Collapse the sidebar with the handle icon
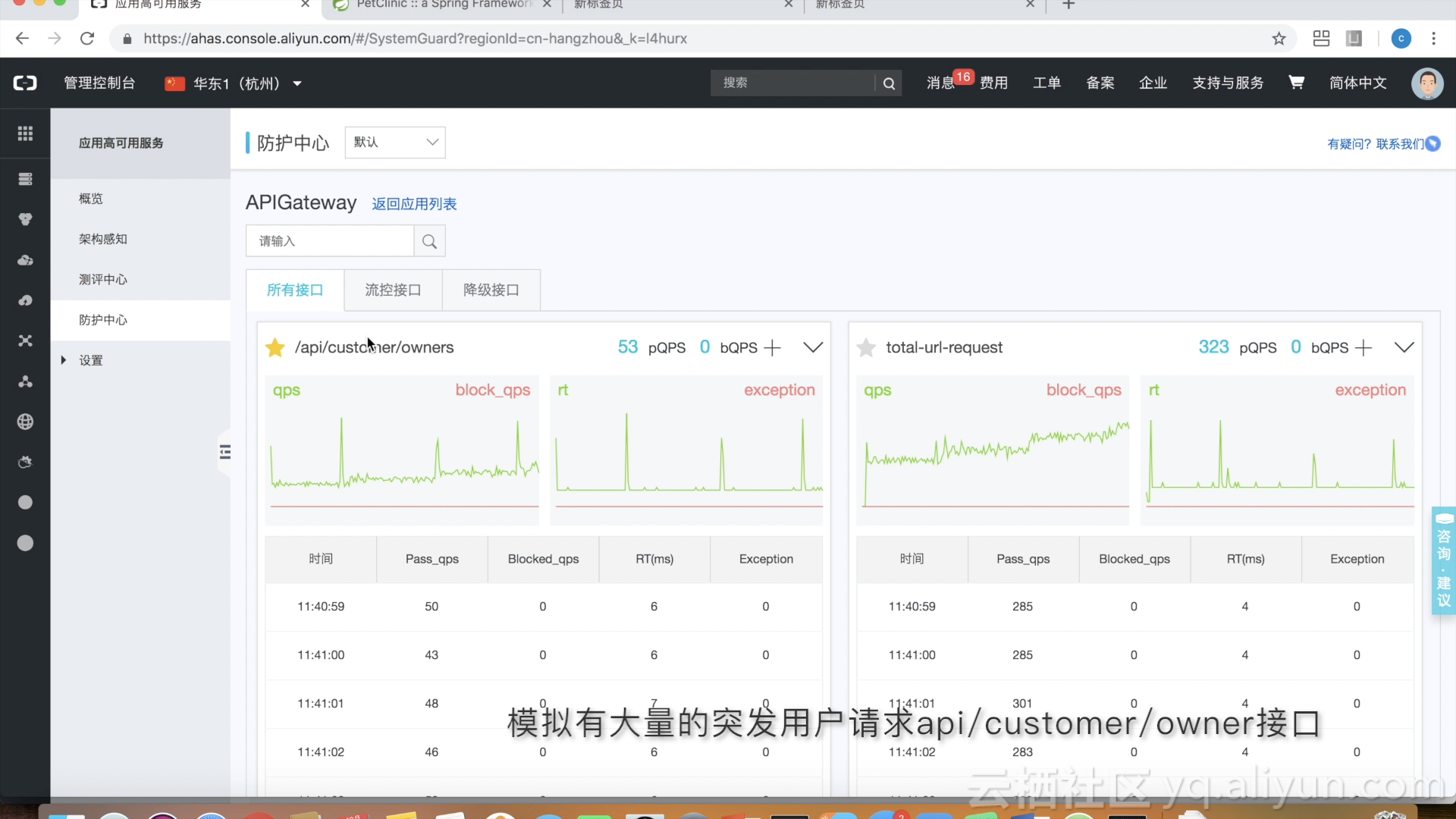This screenshot has width=1456, height=819. point(225,453)
